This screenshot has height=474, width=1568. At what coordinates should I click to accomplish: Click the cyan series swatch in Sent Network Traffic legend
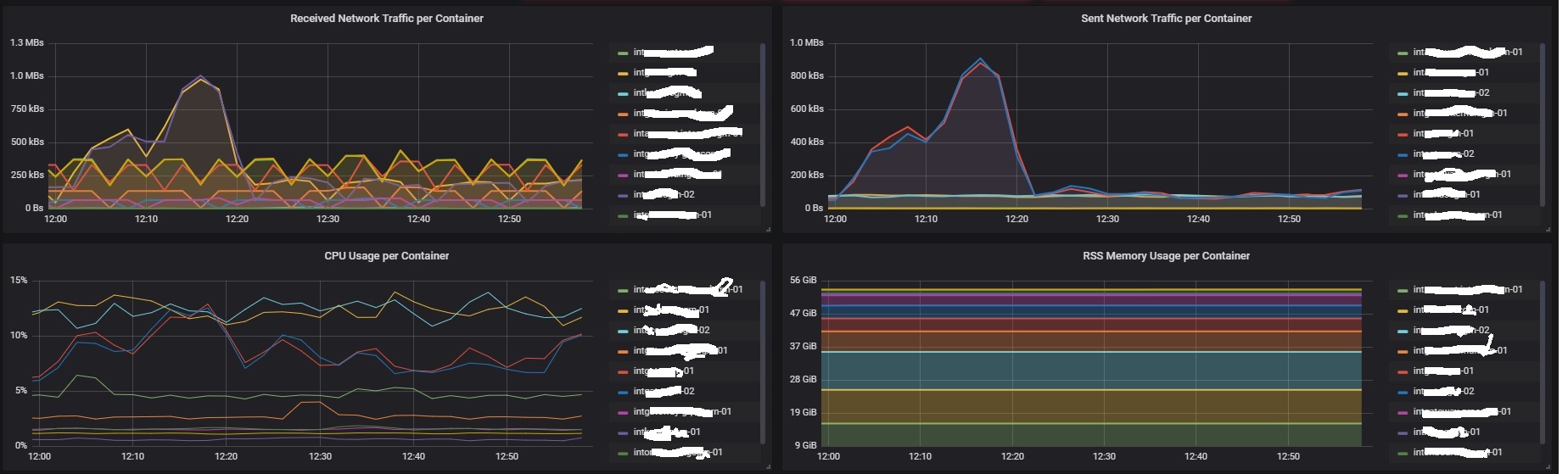coord(1403,93)
